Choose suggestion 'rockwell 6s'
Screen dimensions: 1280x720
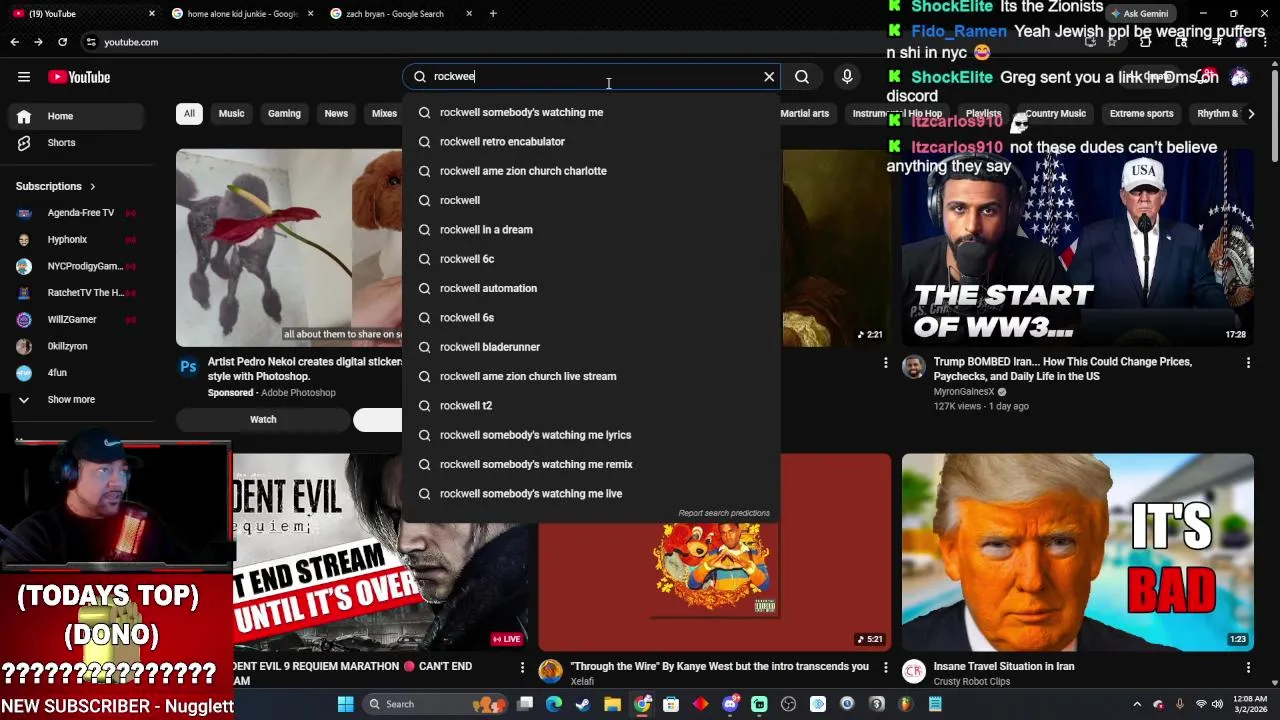point(591,318)
